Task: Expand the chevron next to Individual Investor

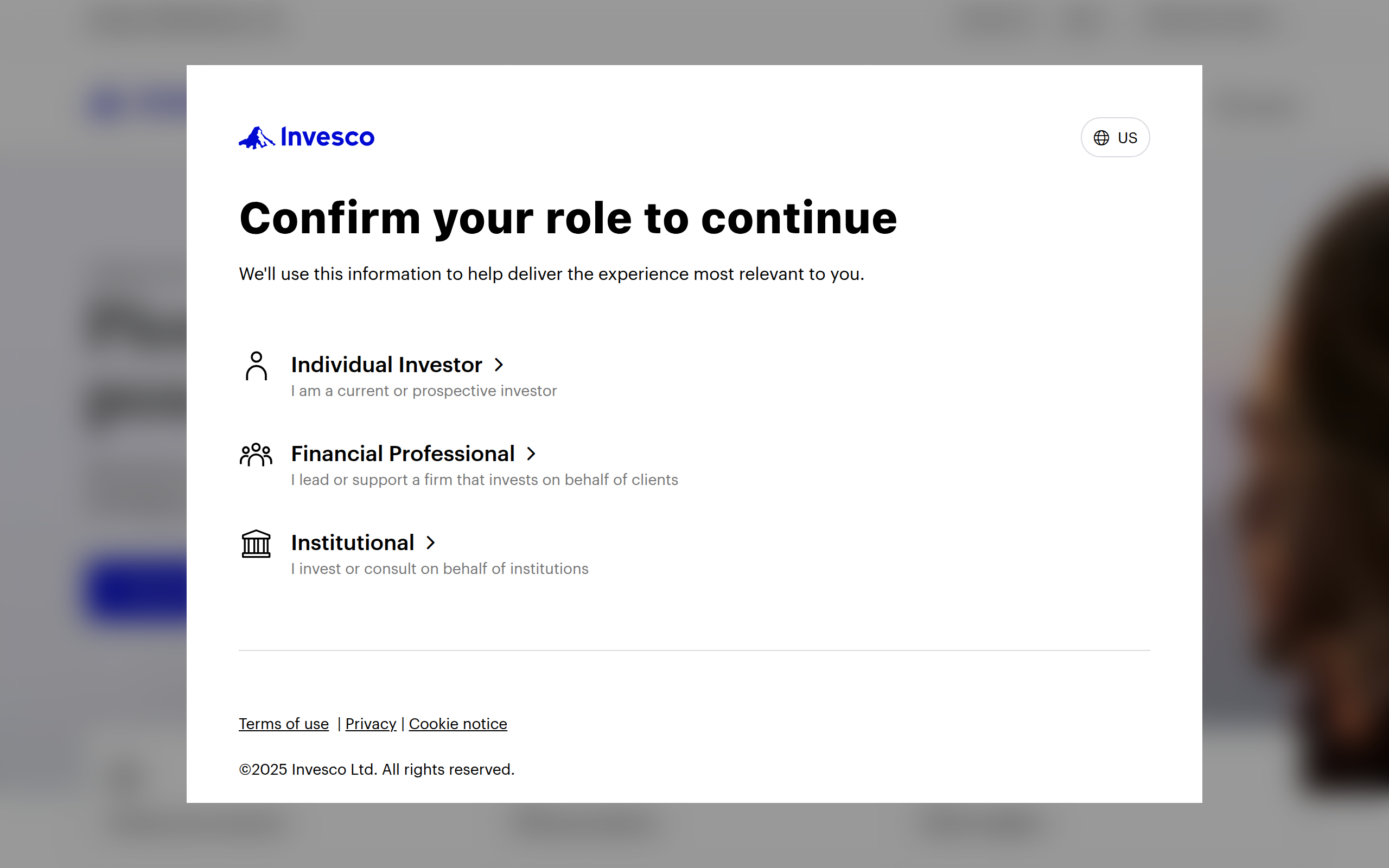Action: 499,365
